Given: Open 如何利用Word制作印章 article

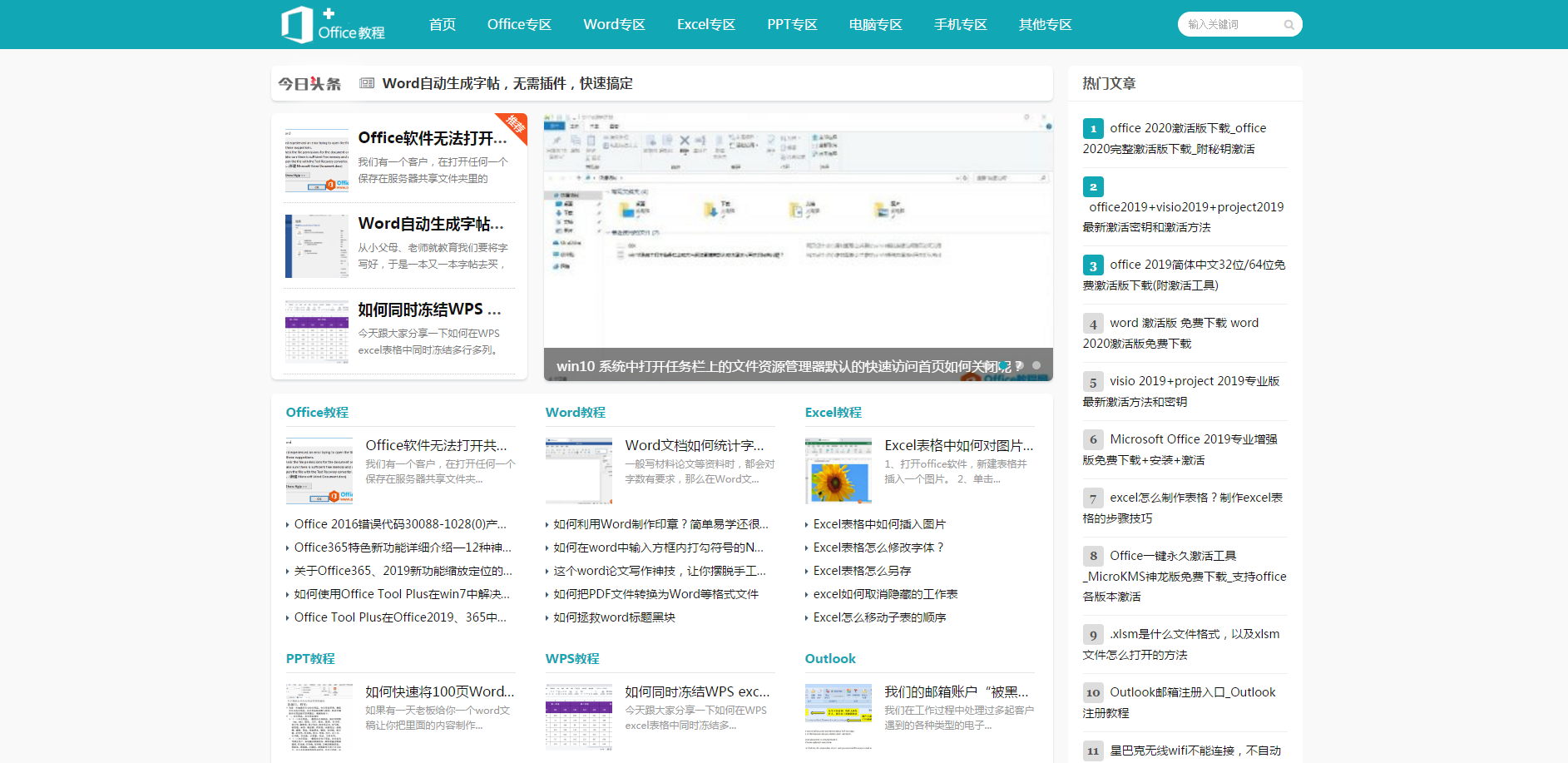Looking at the screenshot, I should point(661,524).
